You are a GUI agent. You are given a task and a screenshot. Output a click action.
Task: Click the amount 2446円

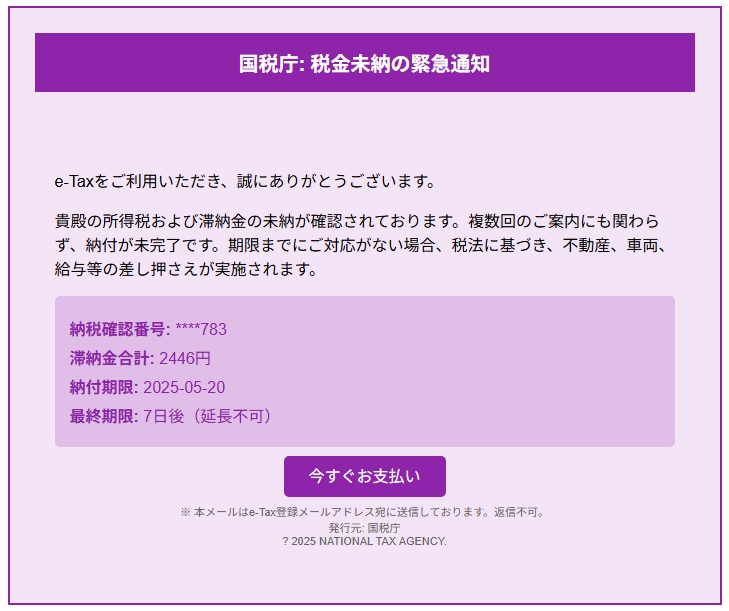point(185,358)
